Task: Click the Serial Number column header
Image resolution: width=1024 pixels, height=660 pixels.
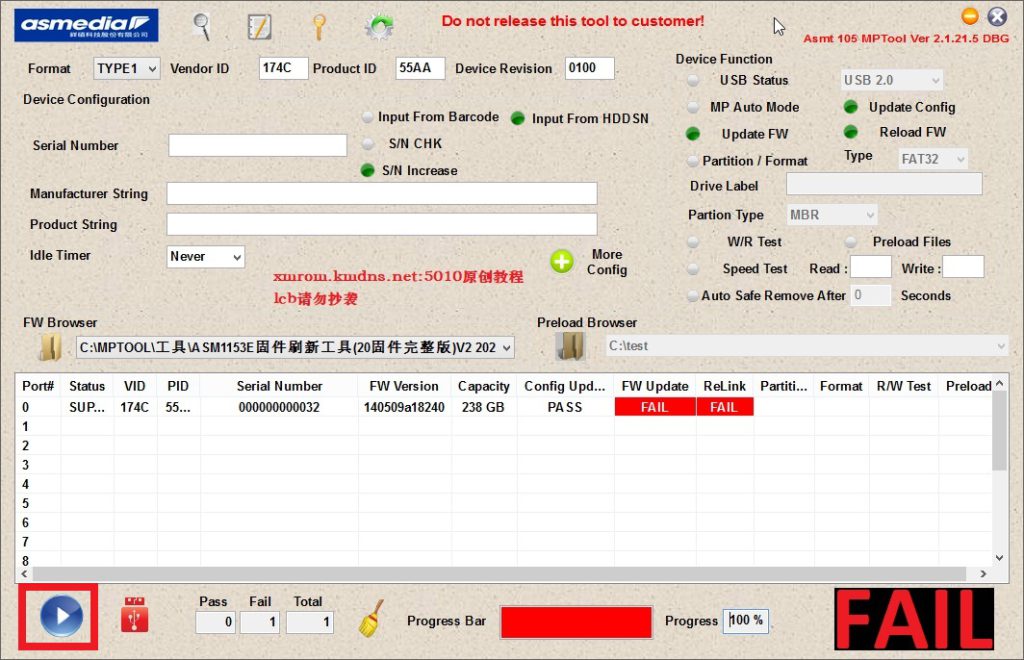Action: pyautogui.click(x=279, y=386)
